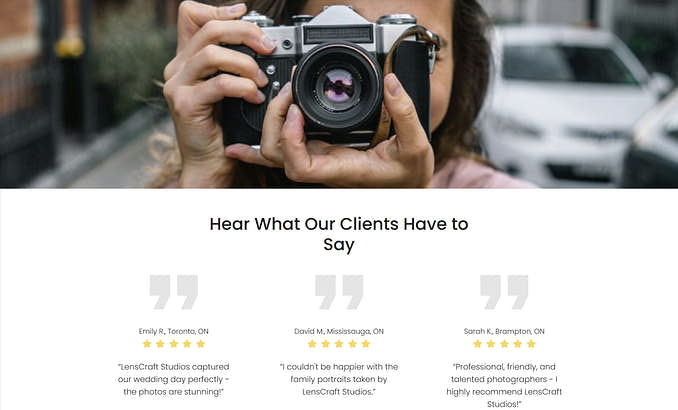Select the middle star under Emily R.
This screenshot has height=410, width=678.
(x=174, y=344)
